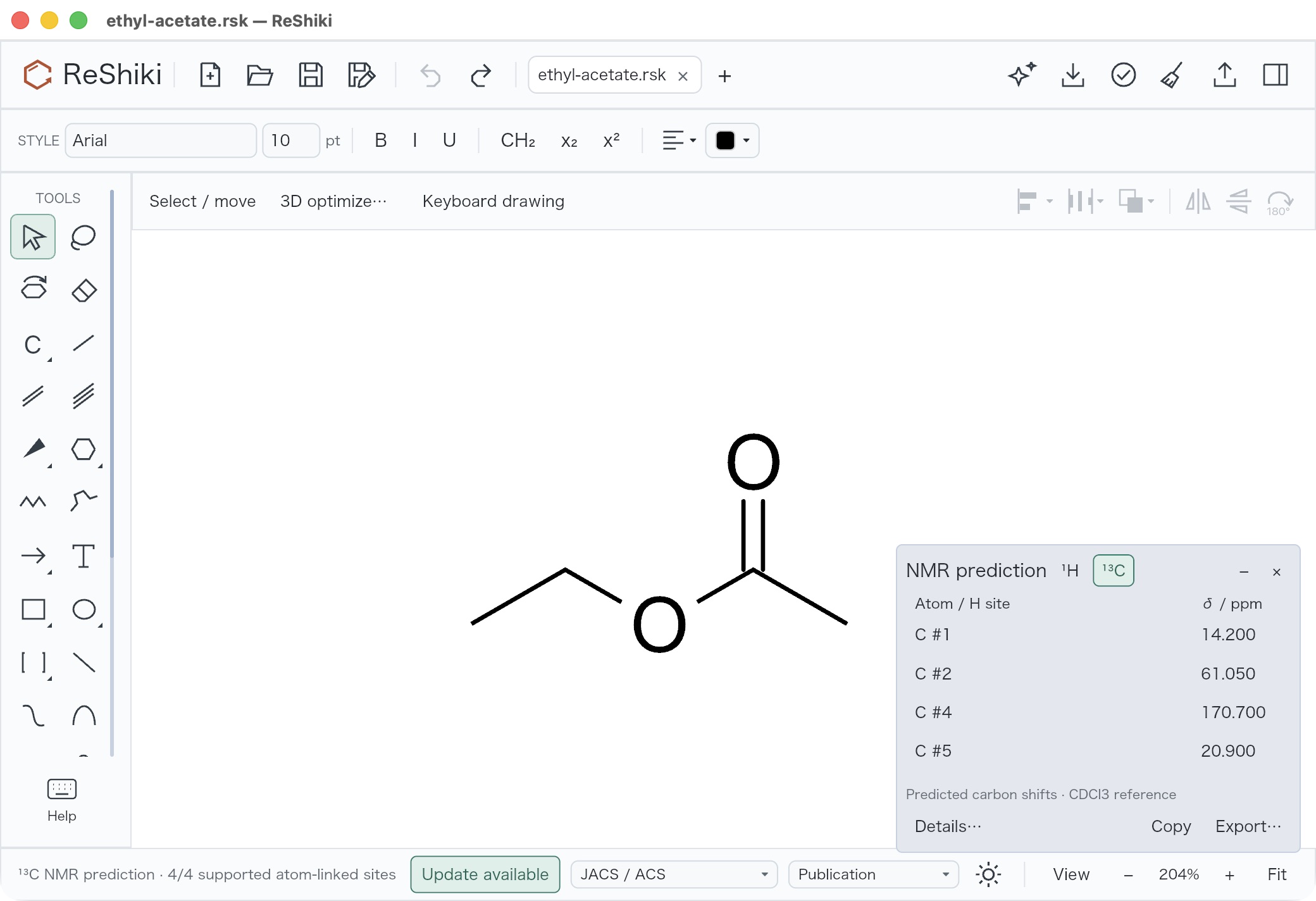The width and height of the screenshot is (1316, 901).
Task: Click the Arial font name field
Action: tap(161, 140)
